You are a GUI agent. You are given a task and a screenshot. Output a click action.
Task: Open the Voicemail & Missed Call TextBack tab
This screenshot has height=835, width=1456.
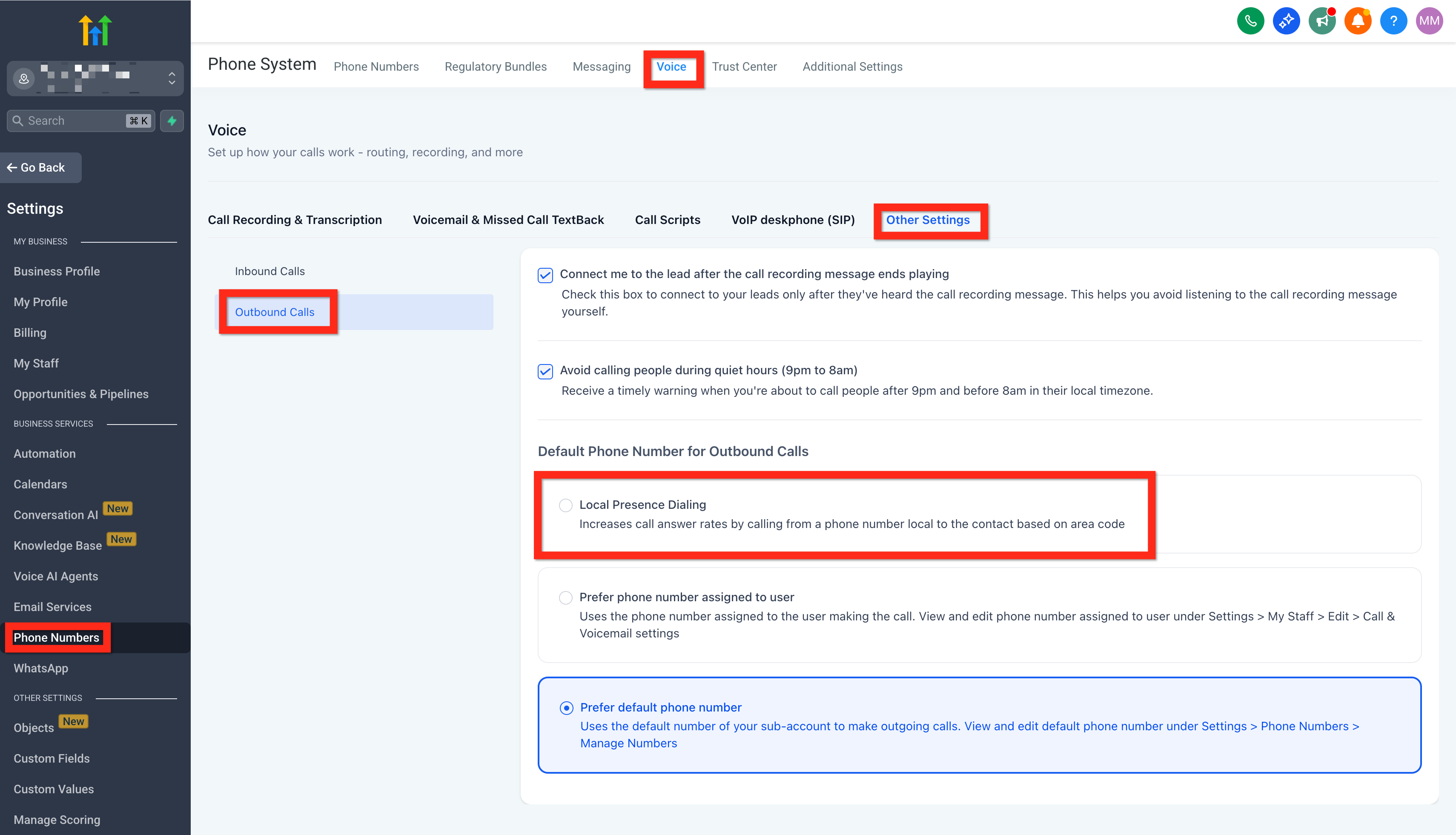click(508, 220)
